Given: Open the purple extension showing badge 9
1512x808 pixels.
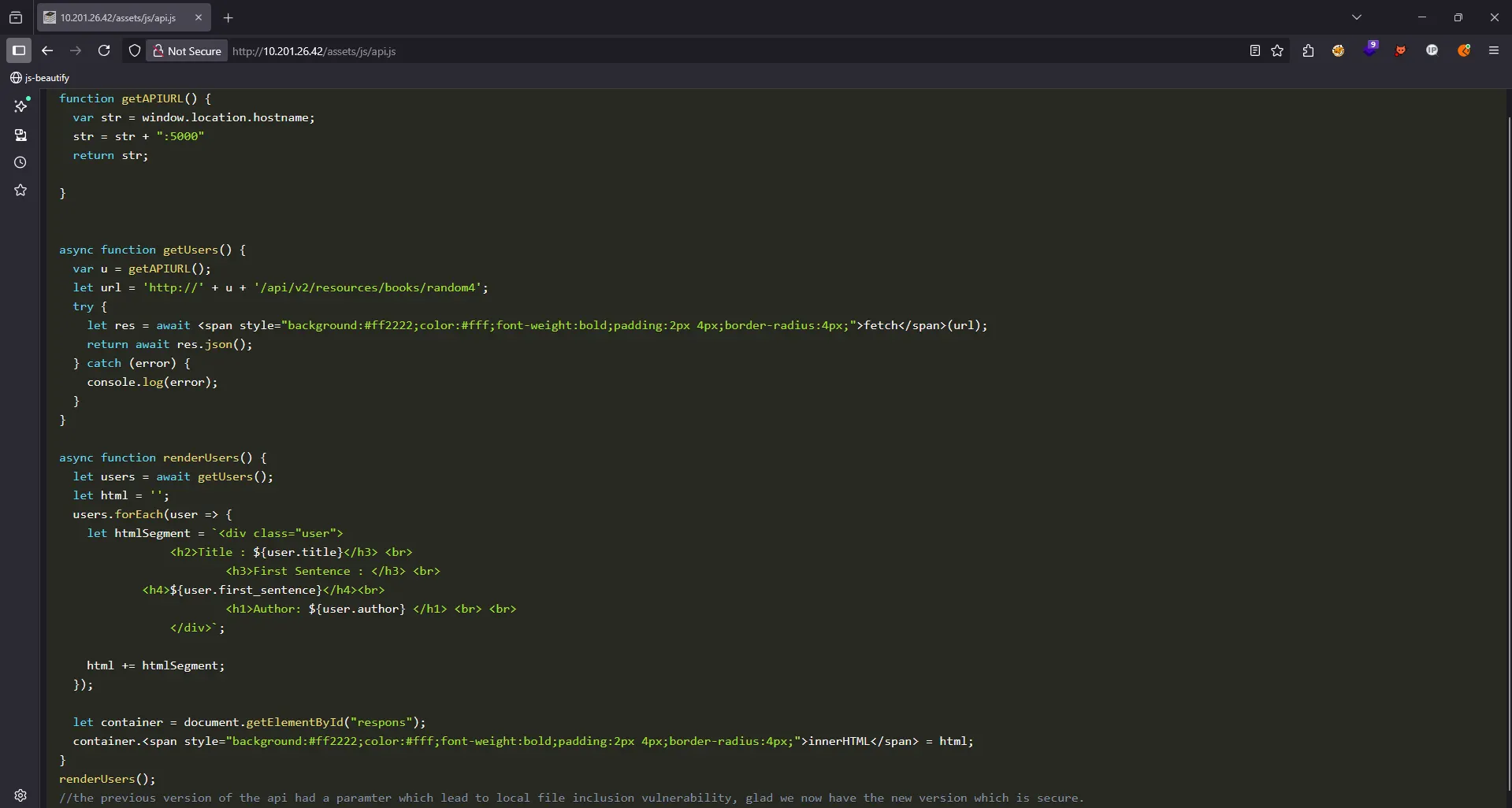Looking at the screenshot, I should pos(1371,50).
